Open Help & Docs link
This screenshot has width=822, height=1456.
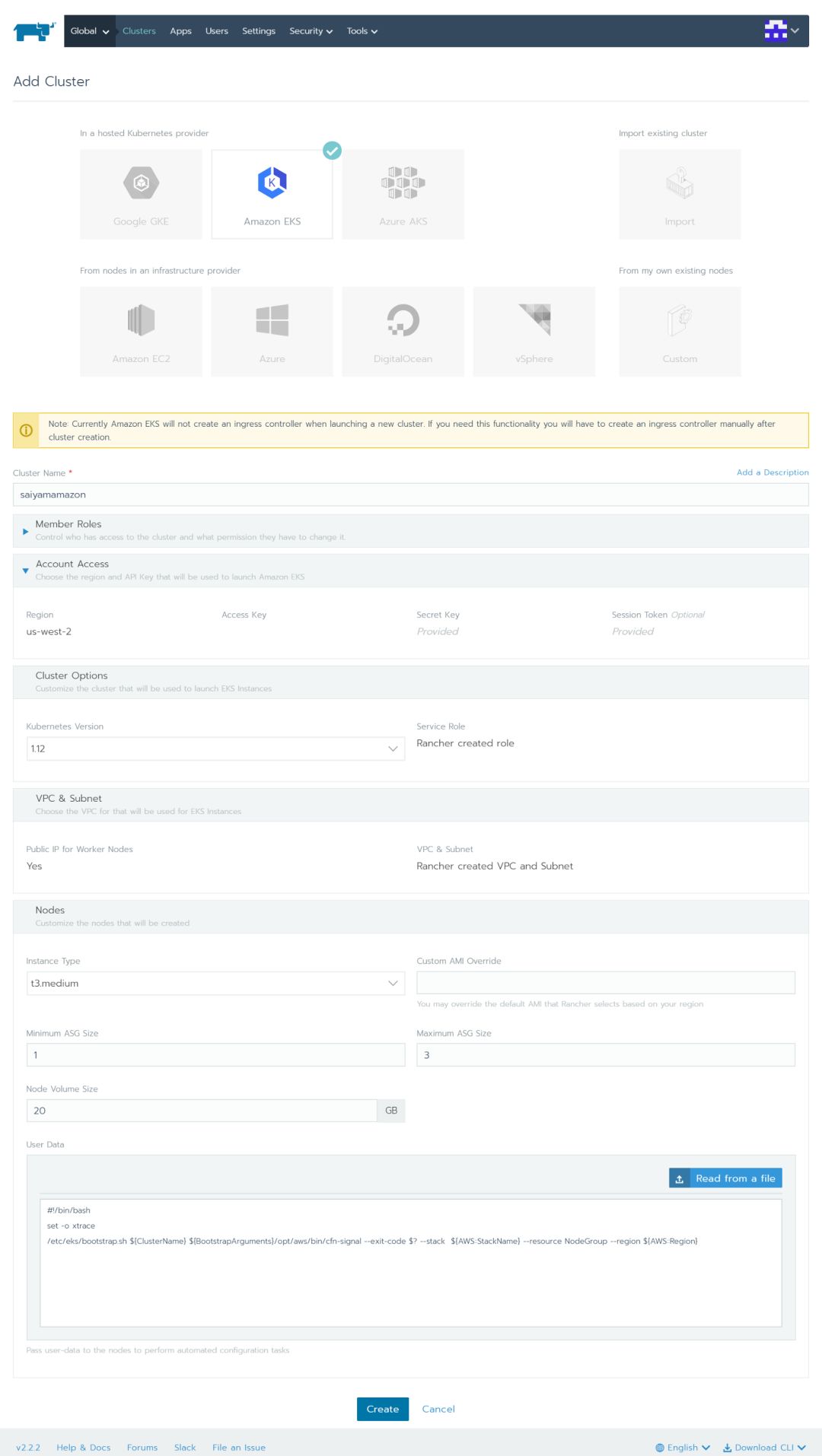[x=84, y=1448]
